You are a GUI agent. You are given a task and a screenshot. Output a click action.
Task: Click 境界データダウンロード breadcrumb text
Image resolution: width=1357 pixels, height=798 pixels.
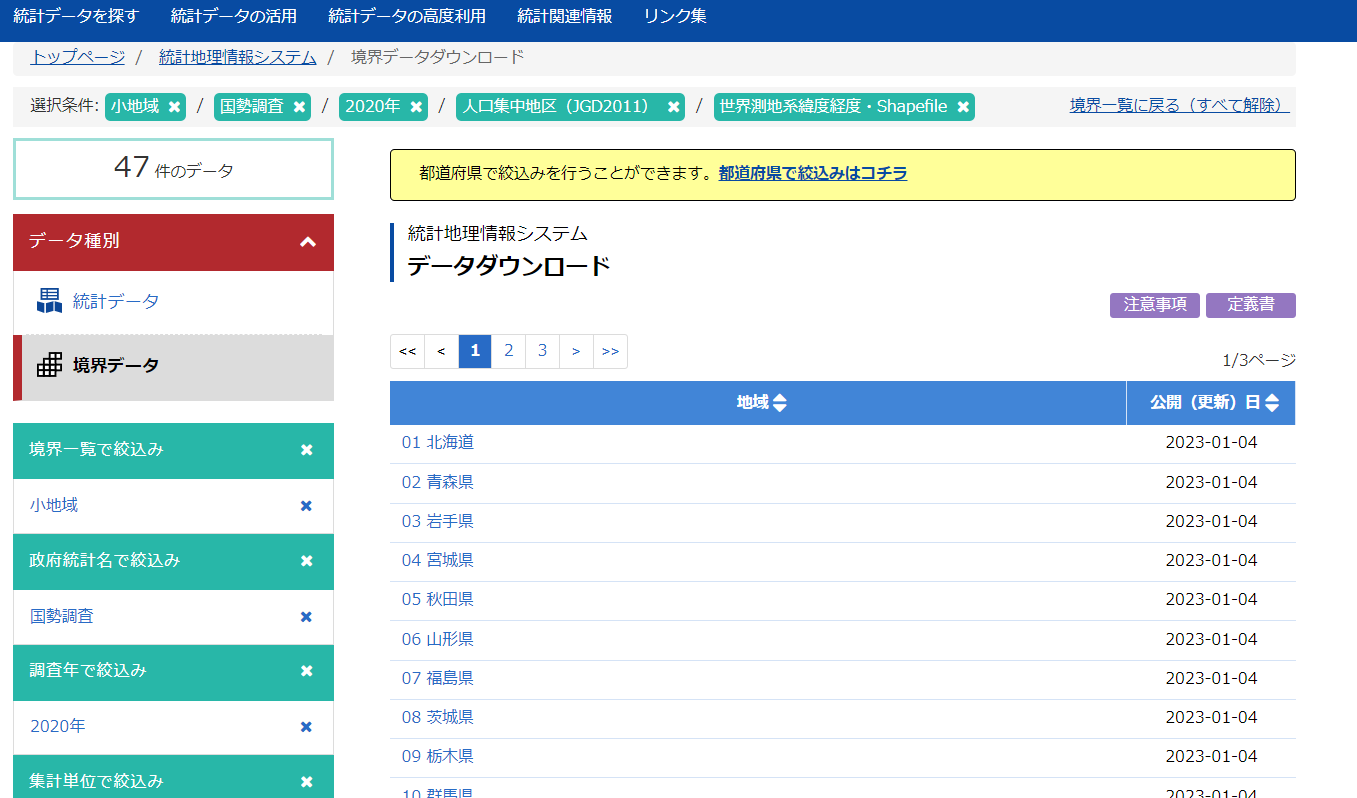[438, 57]
